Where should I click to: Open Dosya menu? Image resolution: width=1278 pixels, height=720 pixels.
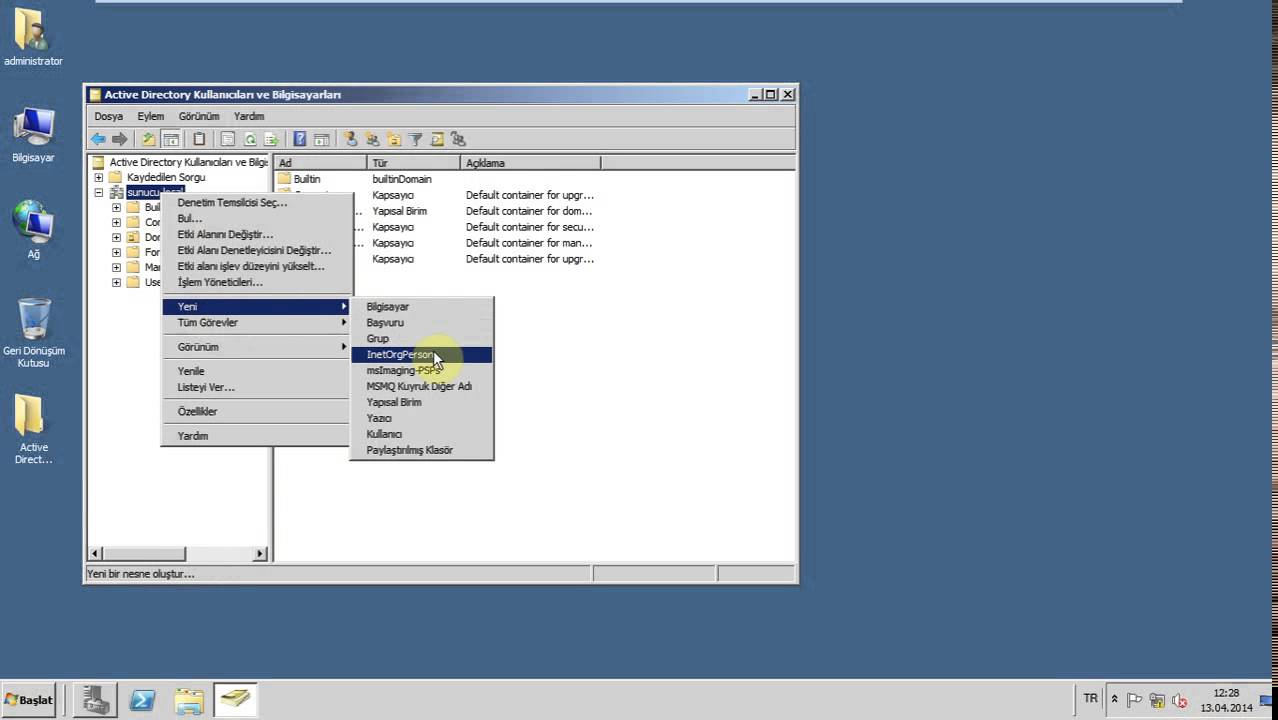[108, 116]
